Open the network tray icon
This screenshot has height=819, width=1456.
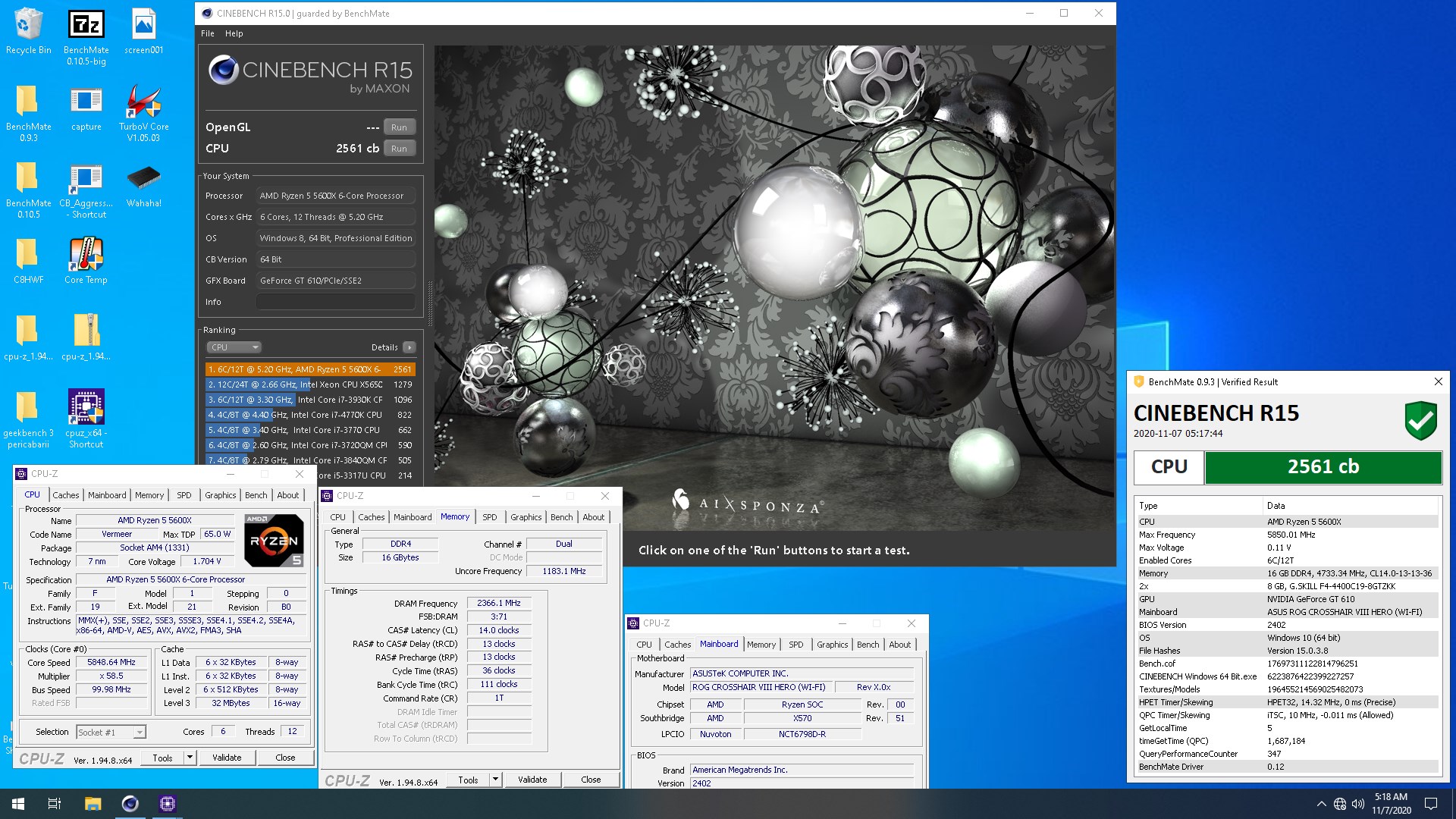click(x=1340, y=804)
